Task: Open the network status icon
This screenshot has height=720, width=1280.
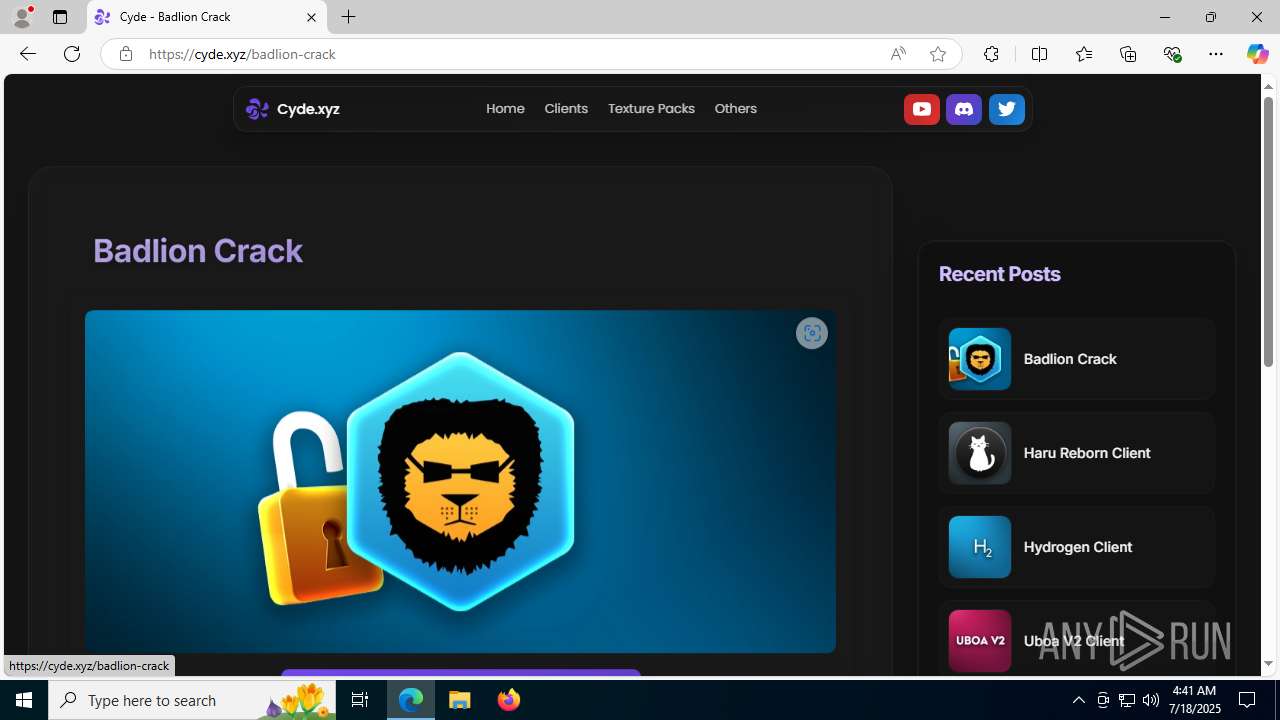Action: coord(1127,700)
